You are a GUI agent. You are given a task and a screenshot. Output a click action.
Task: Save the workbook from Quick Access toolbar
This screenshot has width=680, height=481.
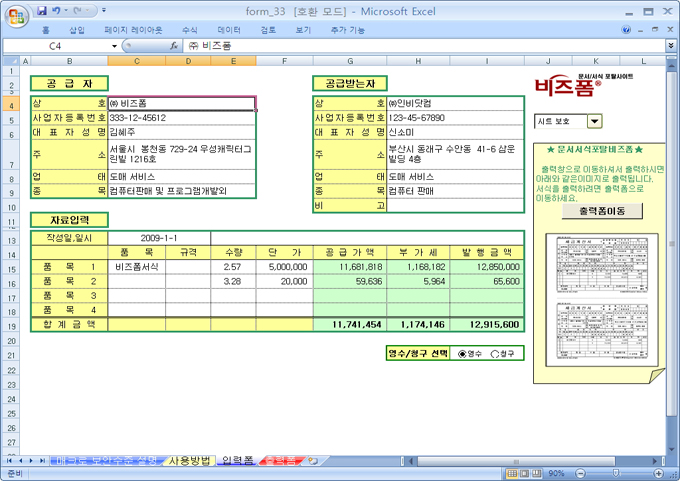coord(40,11)
